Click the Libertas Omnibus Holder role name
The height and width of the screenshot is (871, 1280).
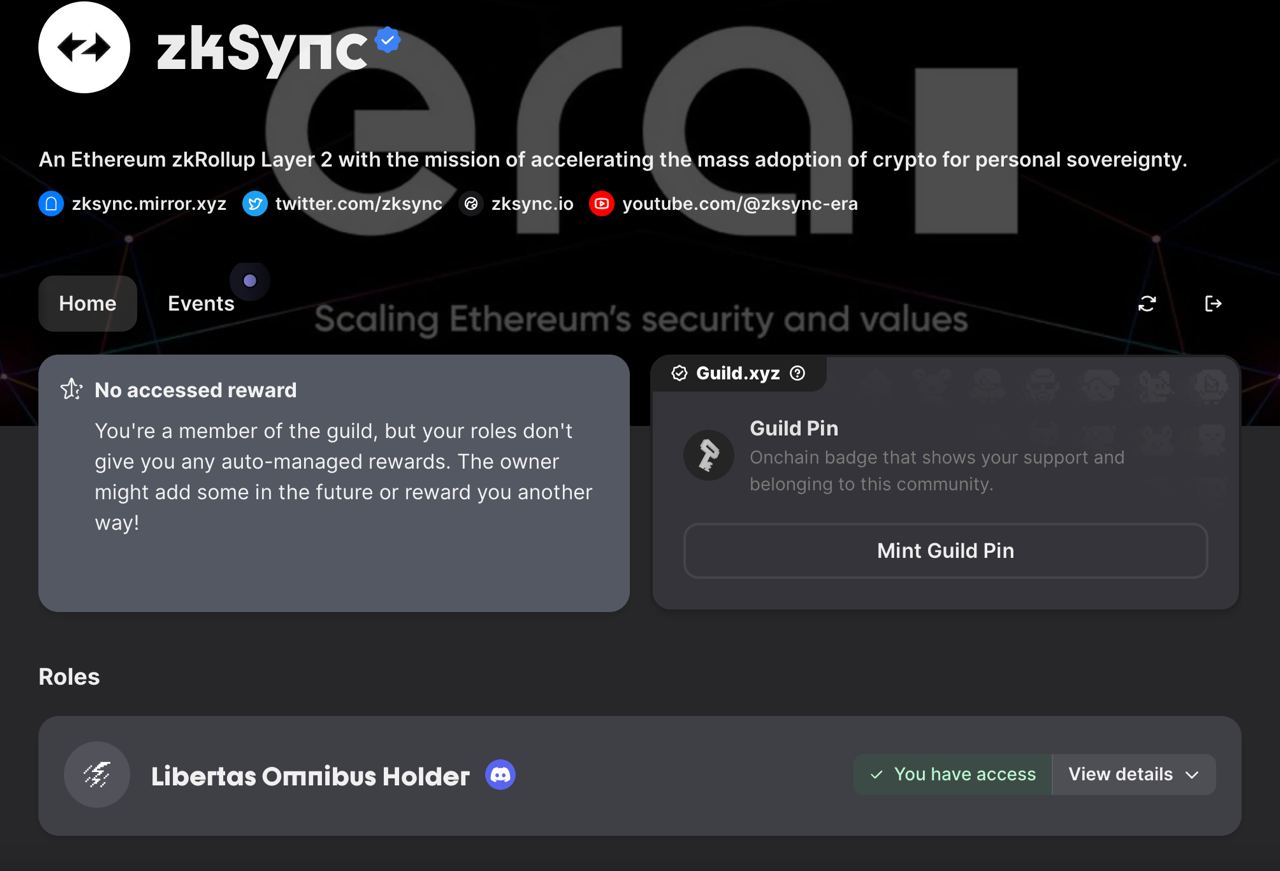tap(310, 776)
